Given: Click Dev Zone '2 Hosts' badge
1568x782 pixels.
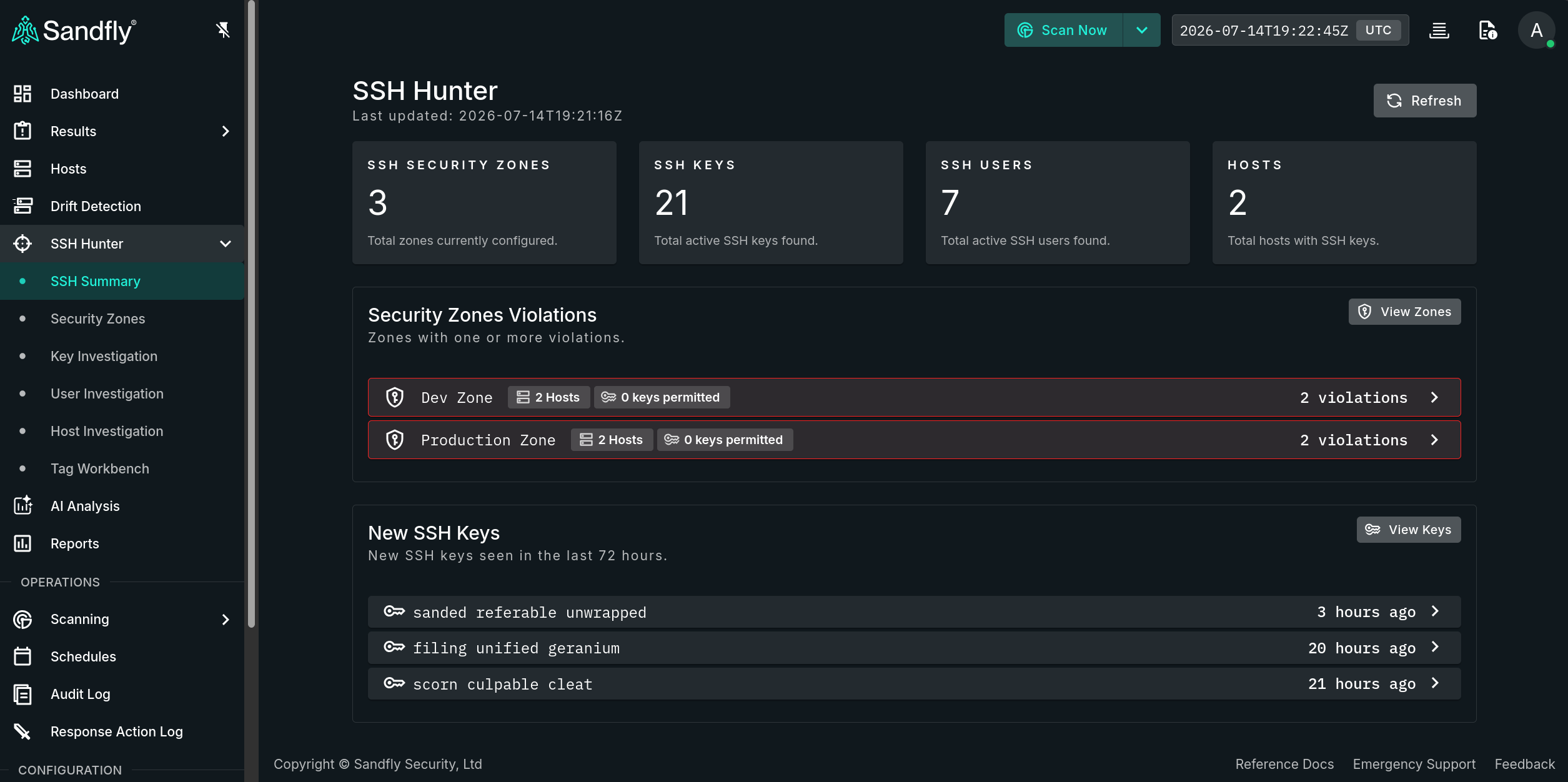Looking at the screenshot, I should point(548,397).
